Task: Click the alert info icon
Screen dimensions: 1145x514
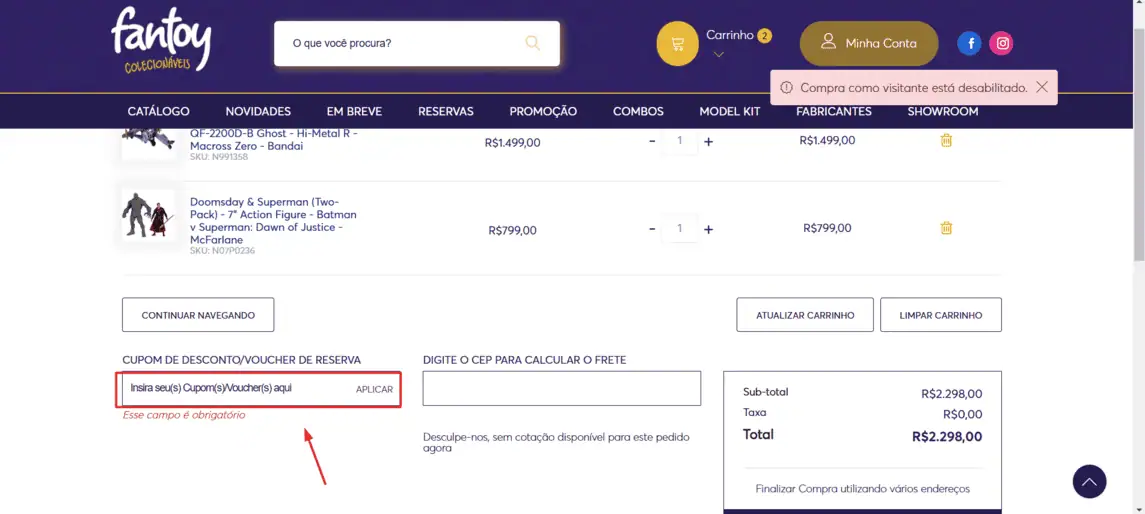Action: [x=786, y=87]
